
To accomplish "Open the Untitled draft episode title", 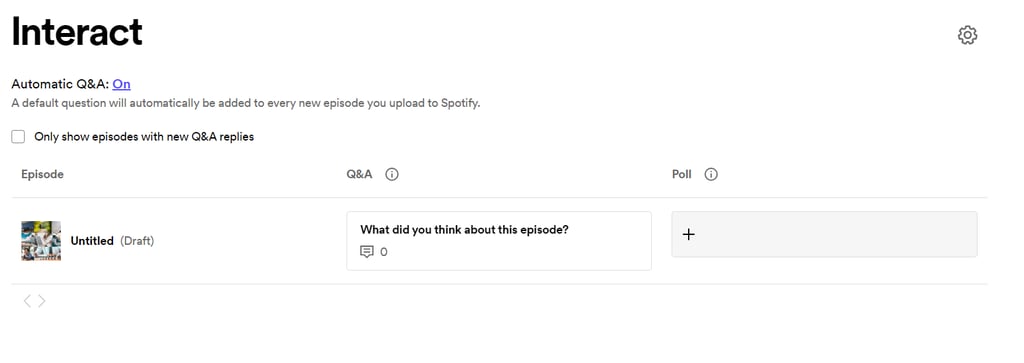I will (x=92, y=241).
